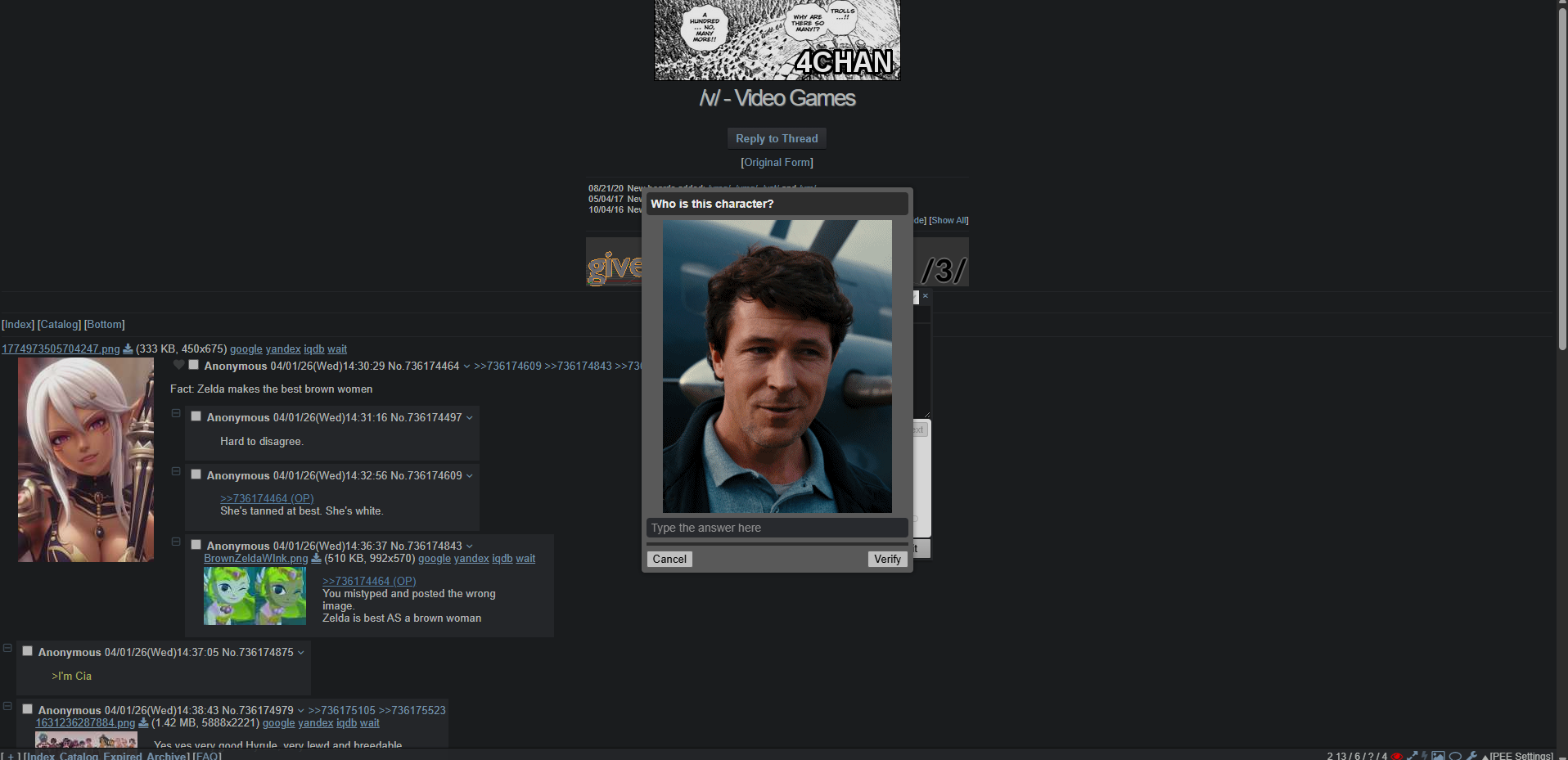Open the top Index navigation link
Image resolution: width=1568 pixels, height=760 pixels.
pyautogui.click(x=18, y=325)
